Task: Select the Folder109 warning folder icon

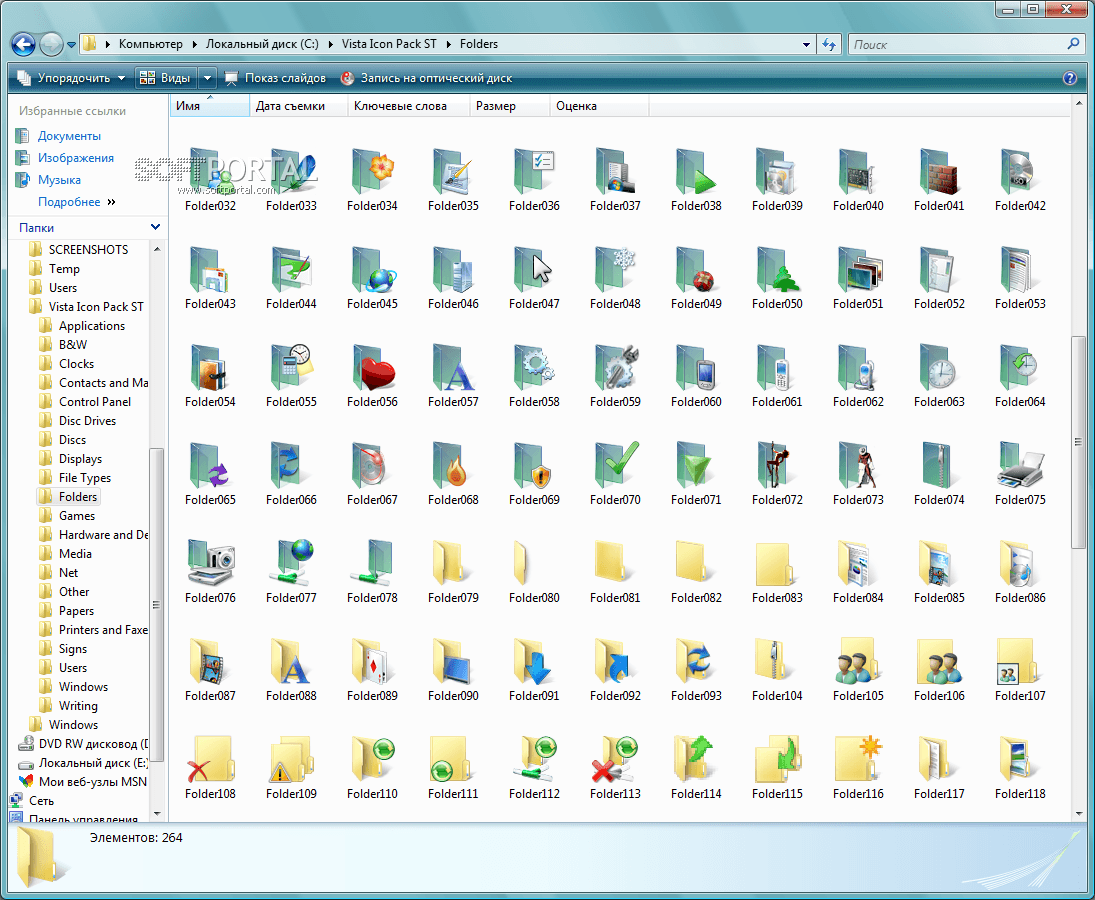Action: (x=291, y=758)
